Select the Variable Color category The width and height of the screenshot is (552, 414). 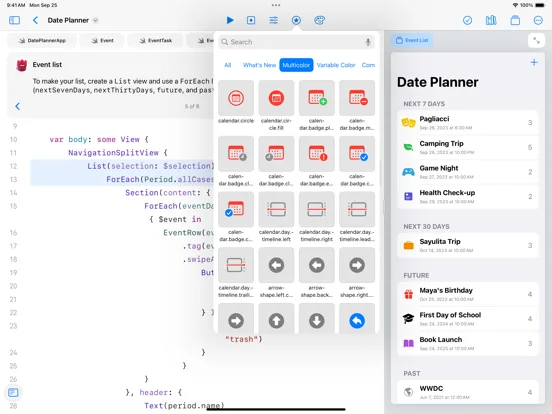click(x=336, y=65)
